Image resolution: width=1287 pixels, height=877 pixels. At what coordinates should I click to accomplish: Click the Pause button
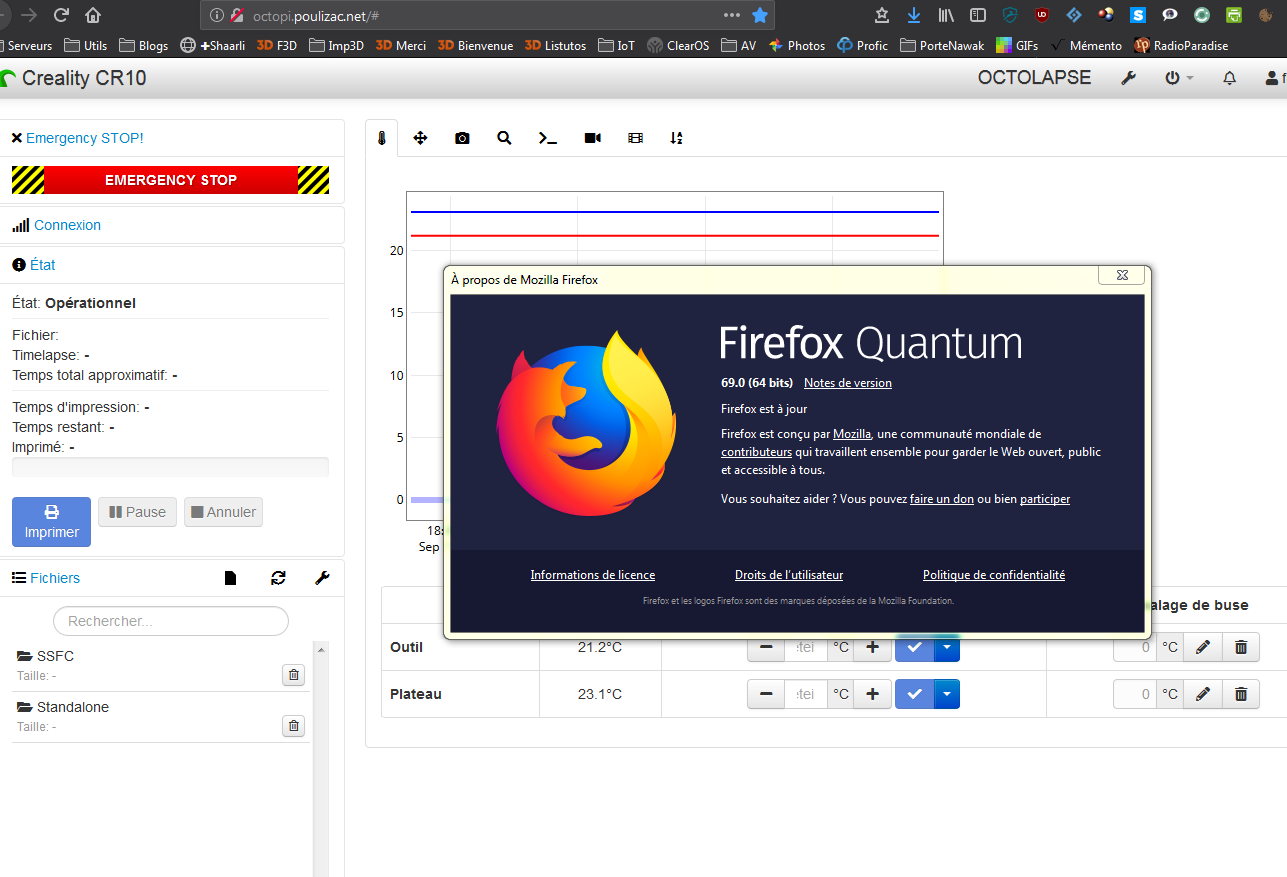pyautogui.click(x=137, y=512)
